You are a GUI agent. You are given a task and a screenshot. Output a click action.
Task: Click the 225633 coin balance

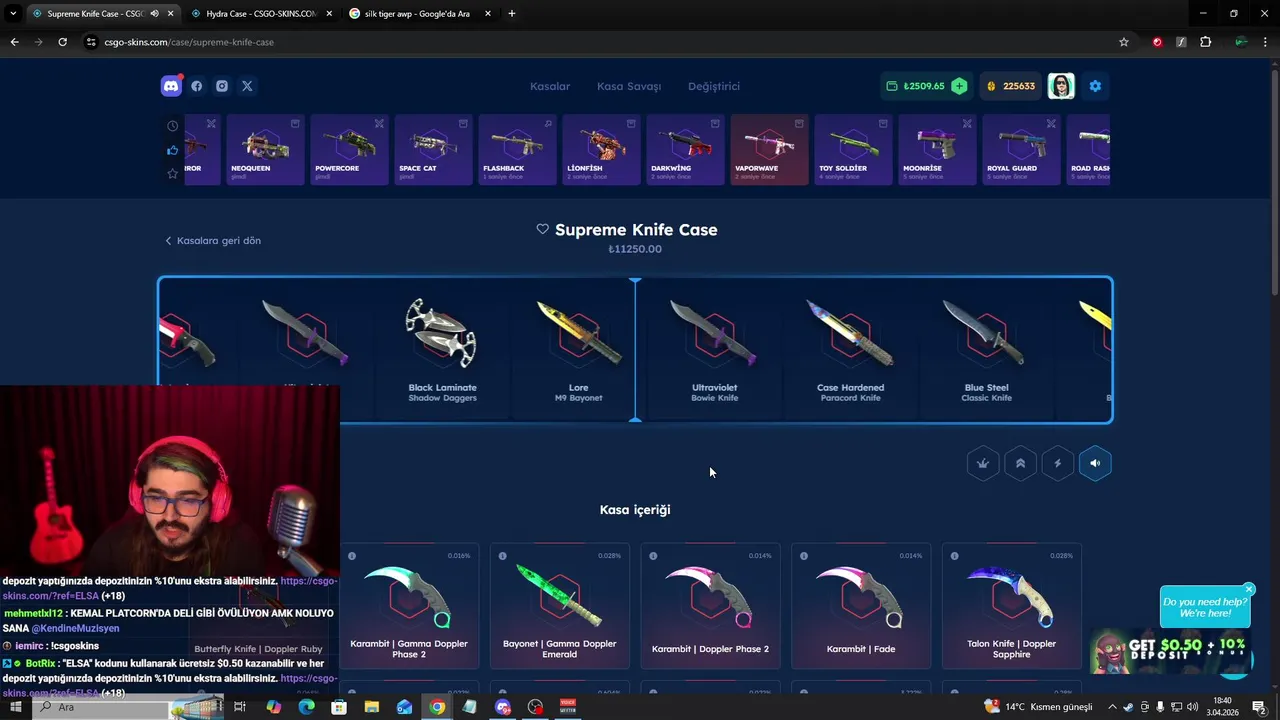[1011, 86]
